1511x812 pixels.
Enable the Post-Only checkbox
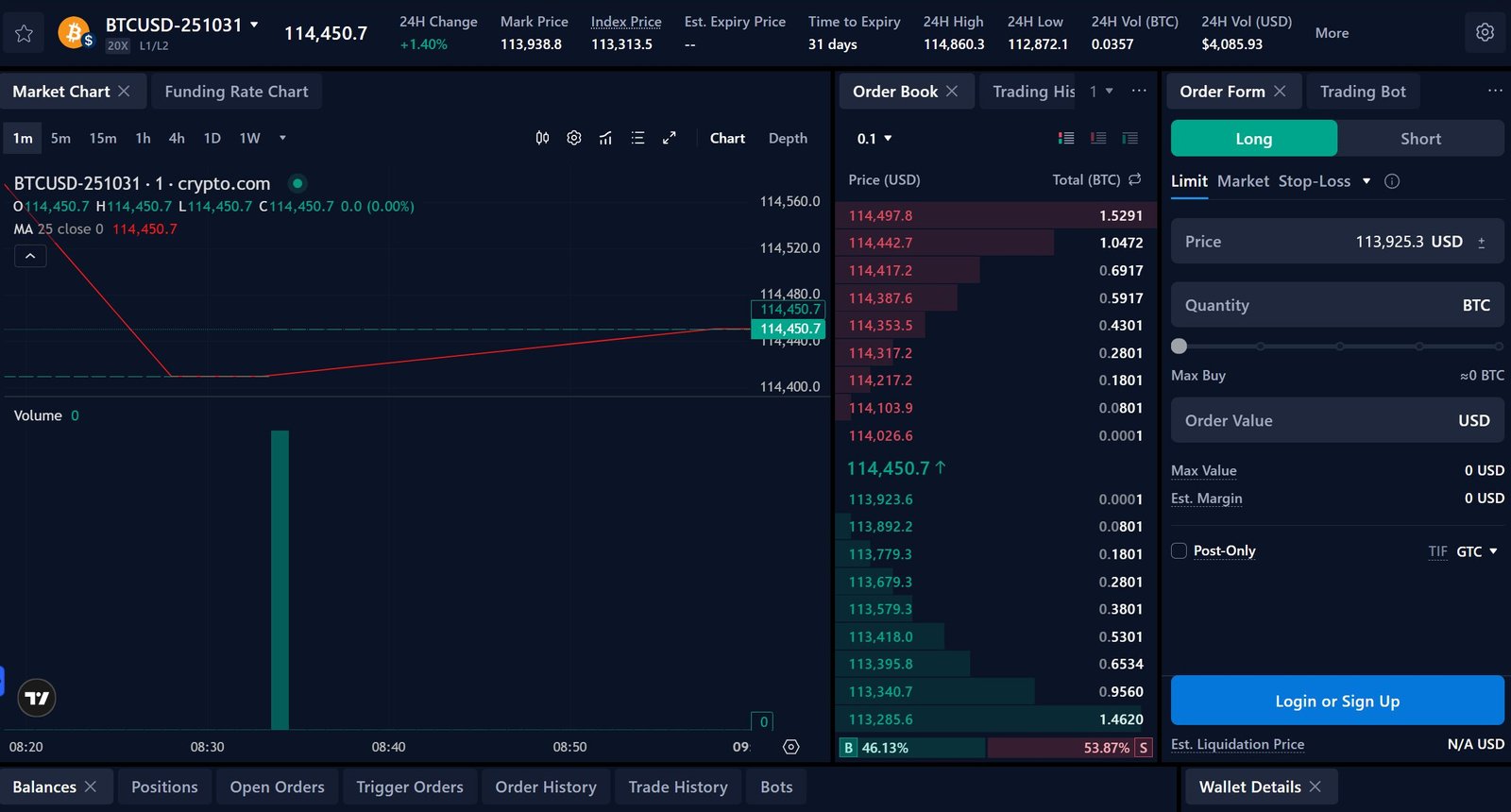[1179, 550]
